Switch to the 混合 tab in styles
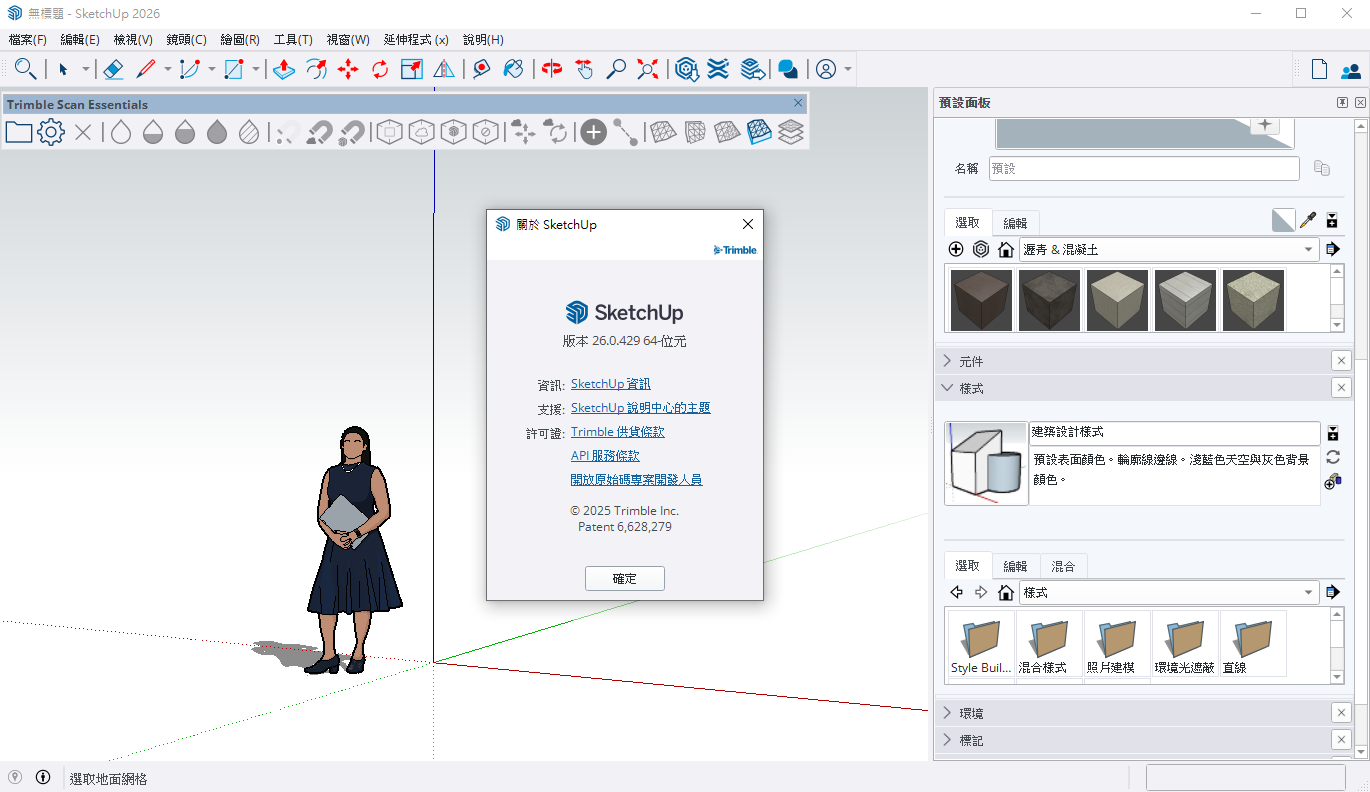The image size is (1370, 792). pos(1063,566)
